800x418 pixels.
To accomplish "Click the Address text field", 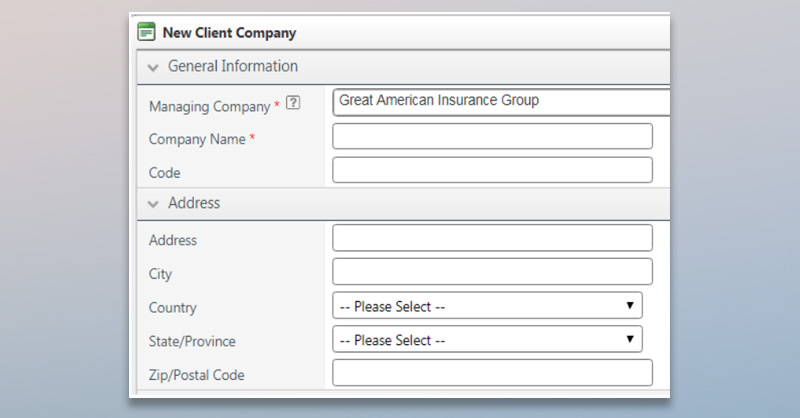I will [x=492, y=238].
